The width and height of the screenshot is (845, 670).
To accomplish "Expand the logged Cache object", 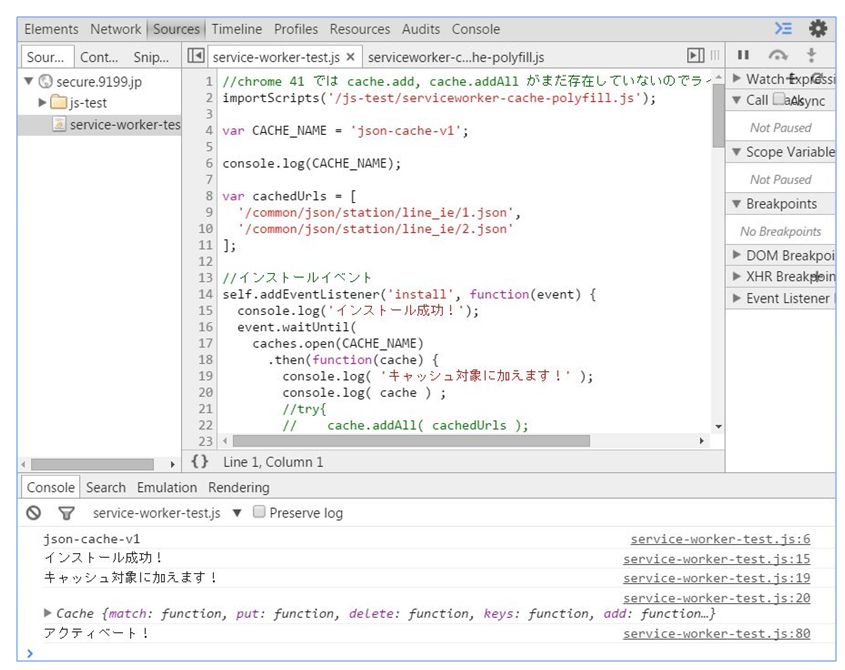I will pyautogui.click(x=47, y=613).
